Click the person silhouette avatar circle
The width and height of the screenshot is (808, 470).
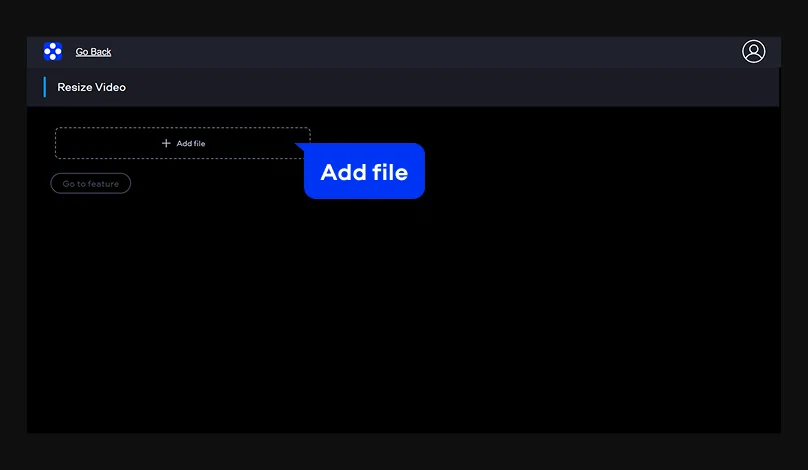[753, 52]
